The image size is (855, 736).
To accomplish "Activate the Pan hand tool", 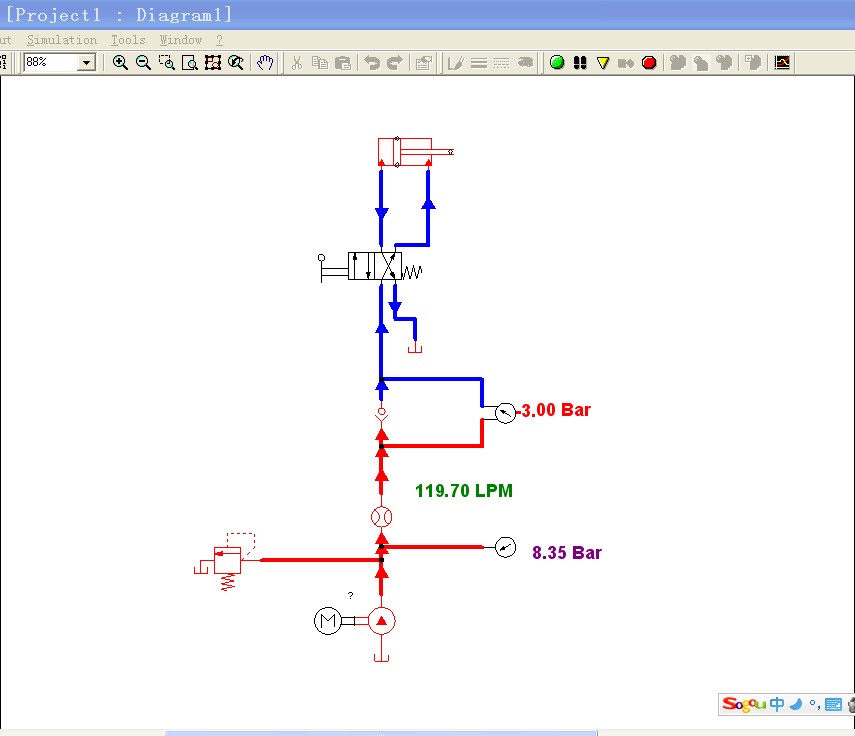I will point(264,62).
